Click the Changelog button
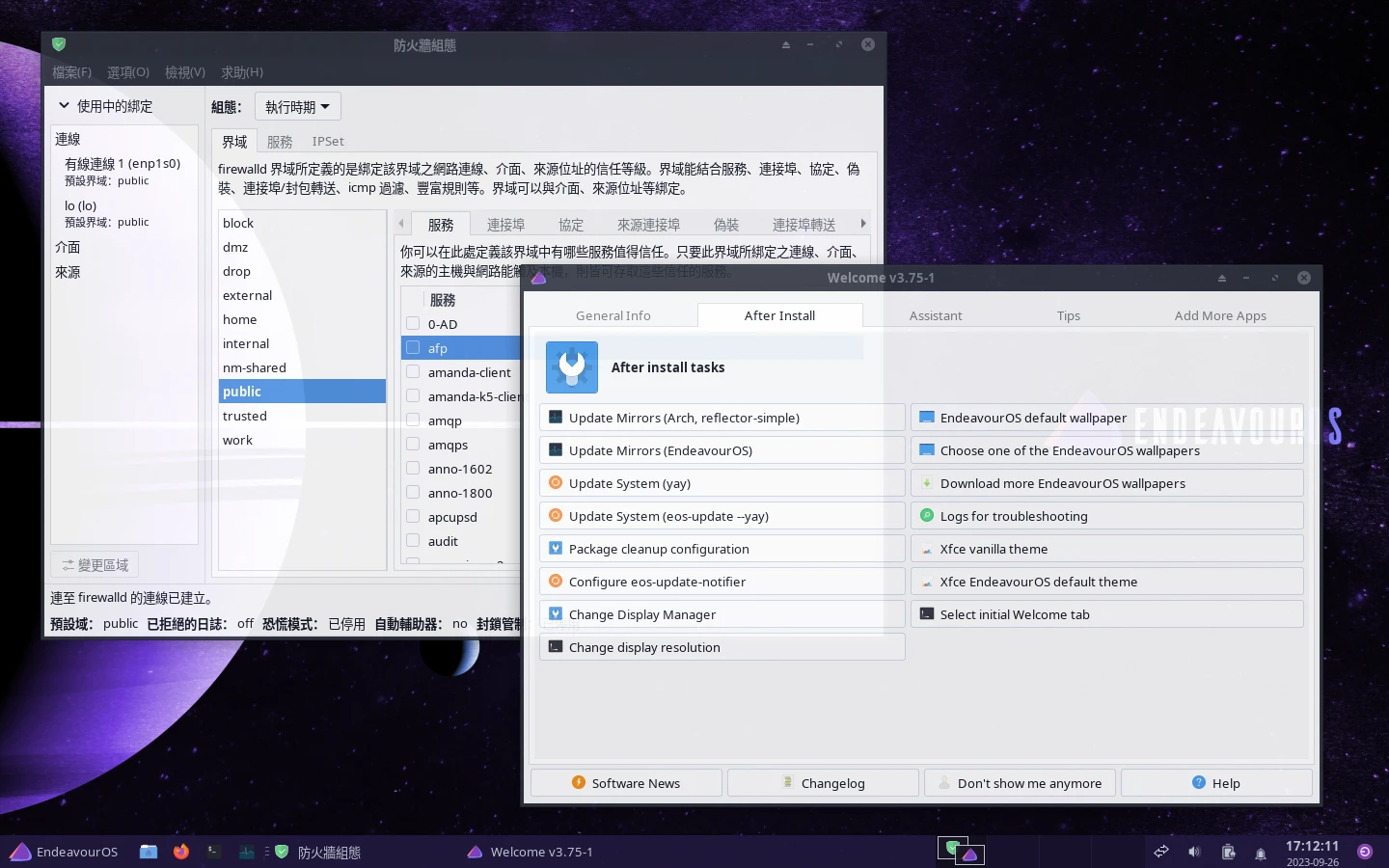The height and width of the screenshot is (868, 1389). tap(823, 783)
